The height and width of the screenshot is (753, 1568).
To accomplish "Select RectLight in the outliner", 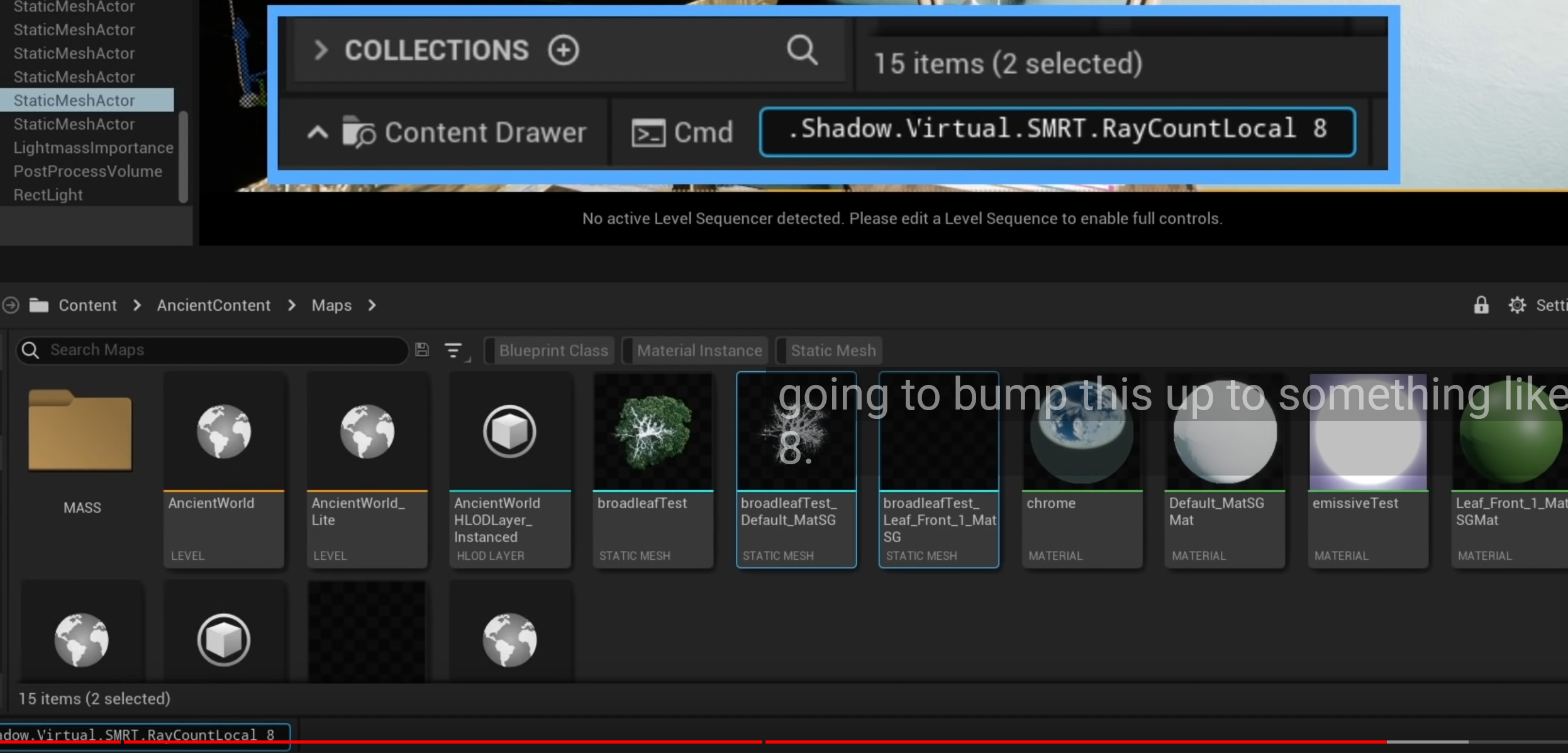I will [48, 194].
